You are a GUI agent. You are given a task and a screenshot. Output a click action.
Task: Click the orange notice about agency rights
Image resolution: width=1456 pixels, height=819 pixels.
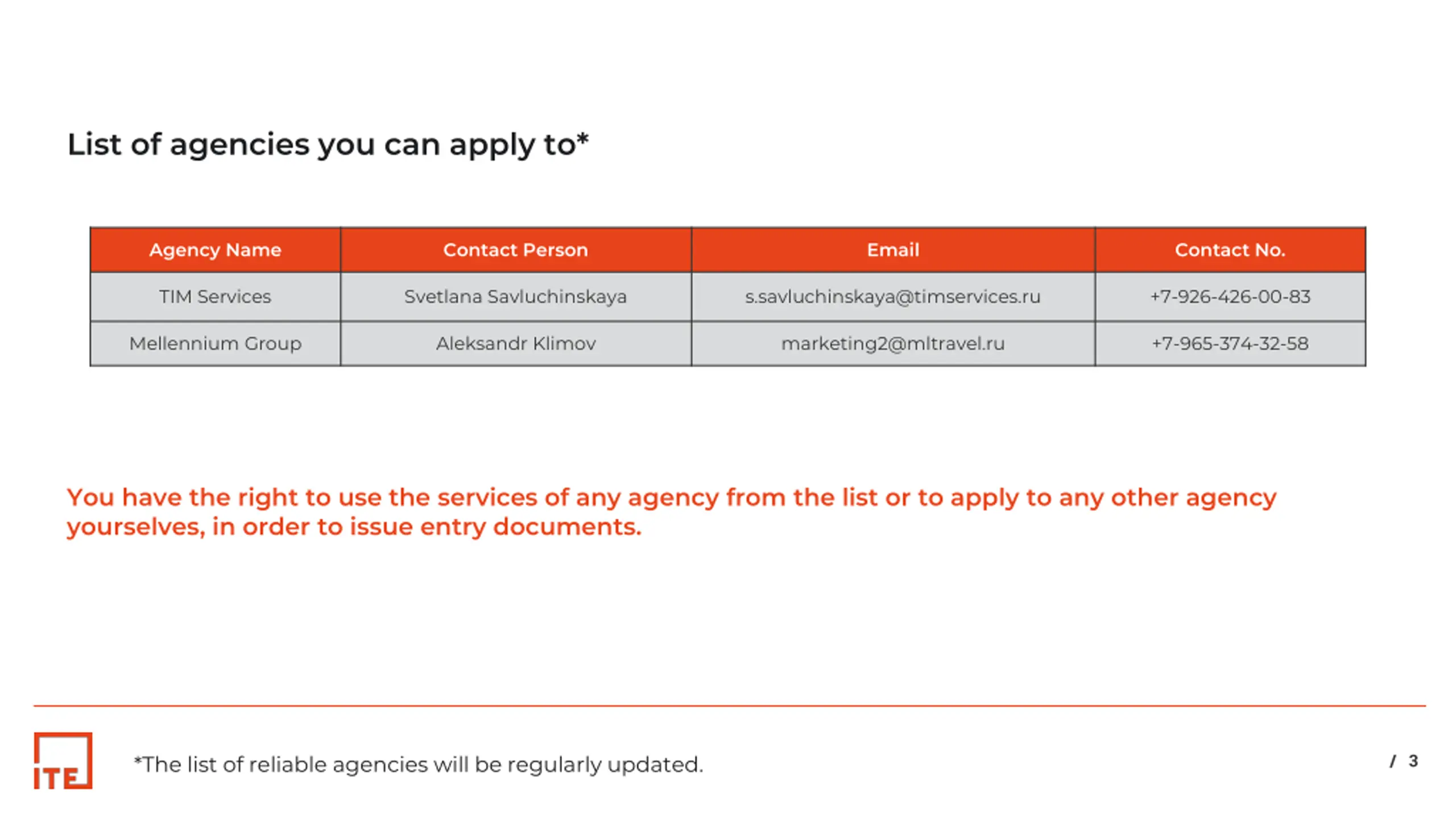[672, 512]
